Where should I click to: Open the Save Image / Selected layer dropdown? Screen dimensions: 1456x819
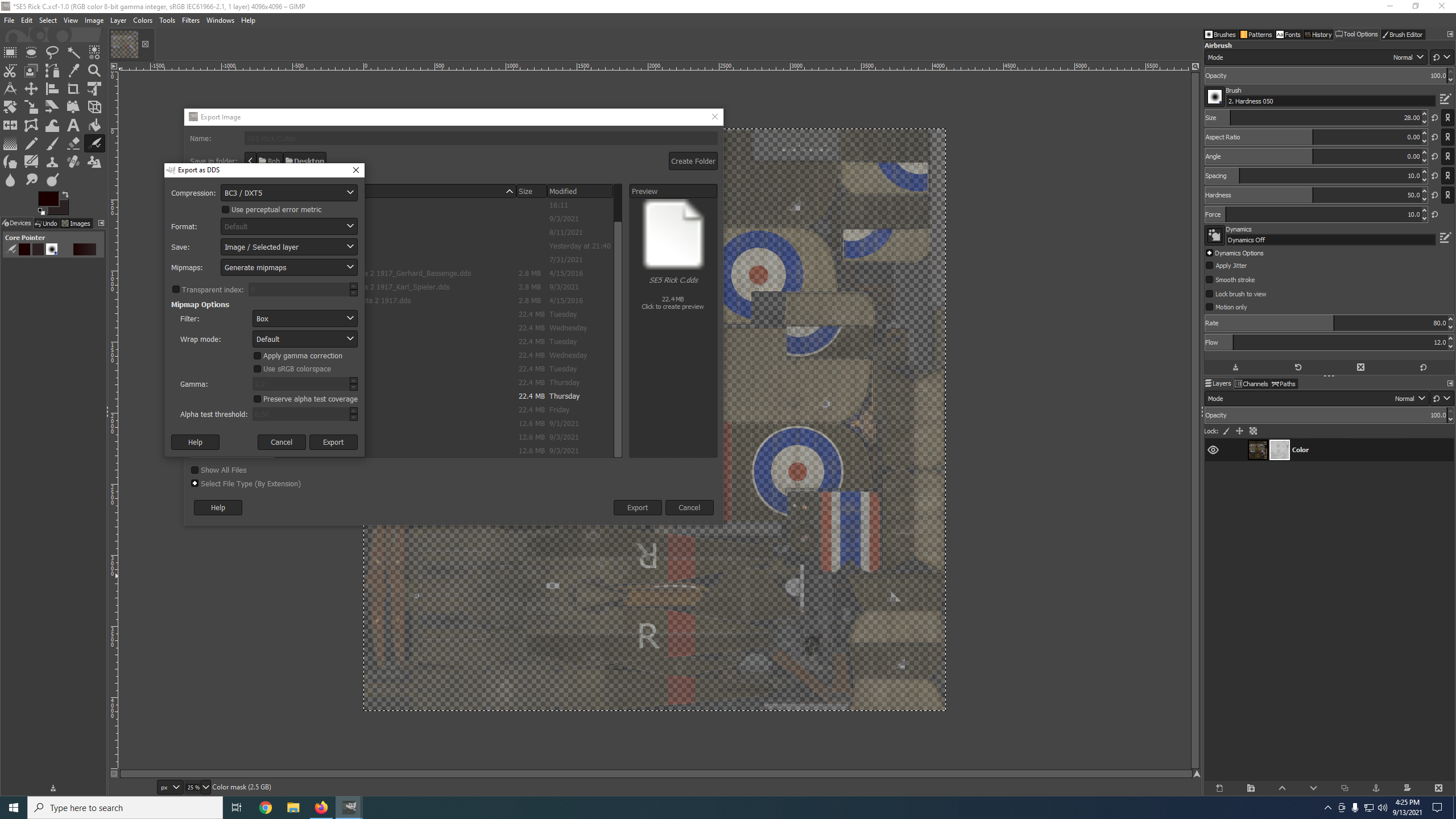(x=289, y=247)
